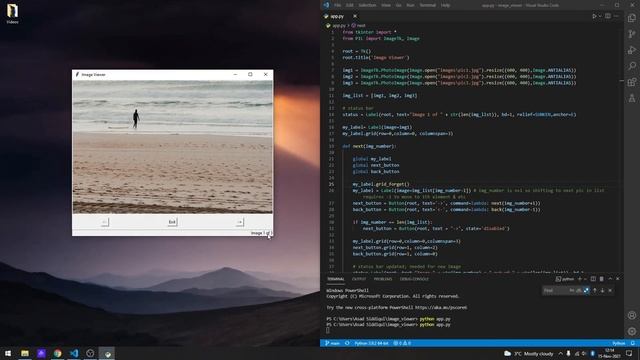This screenshot has width=640, height=360.
Task: Kill terminal with the trash icon
Action: click(x=601, y=279)
